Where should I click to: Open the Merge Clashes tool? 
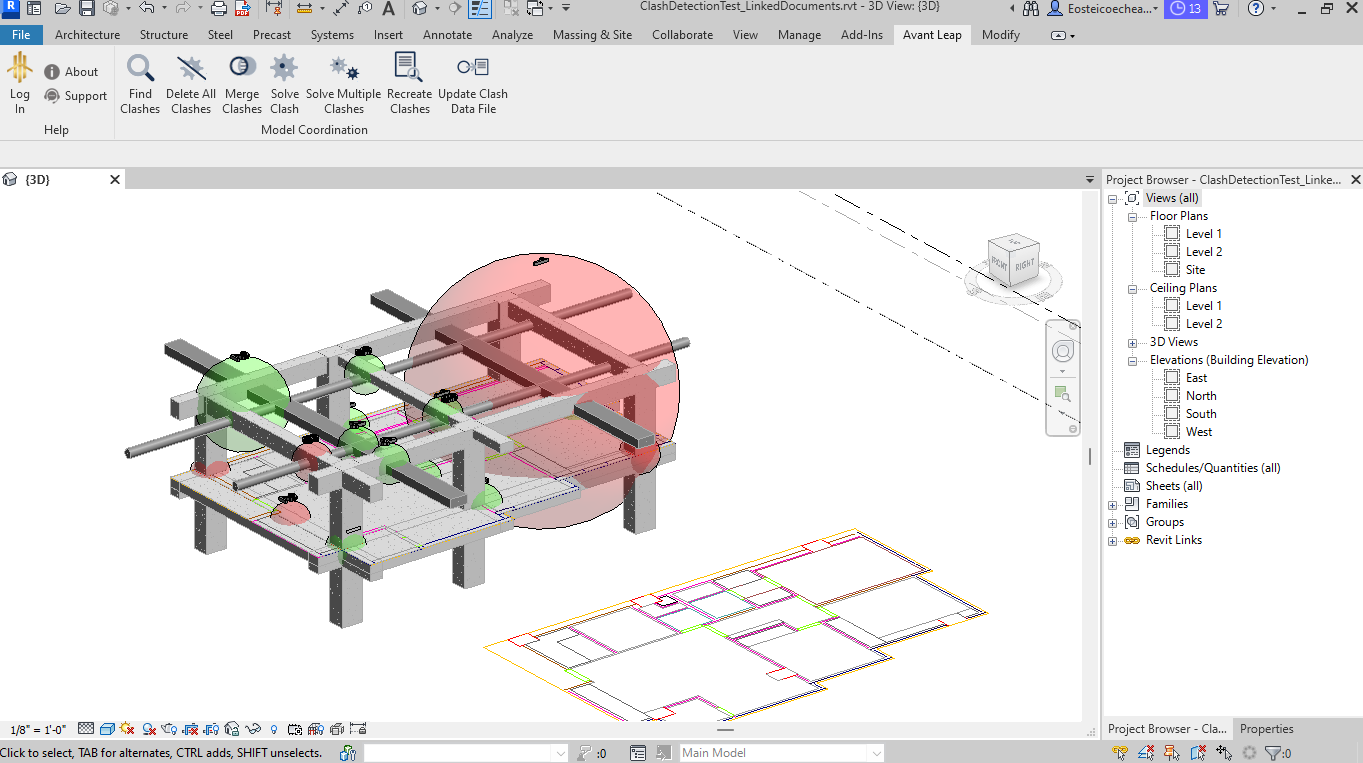(242, 84)
